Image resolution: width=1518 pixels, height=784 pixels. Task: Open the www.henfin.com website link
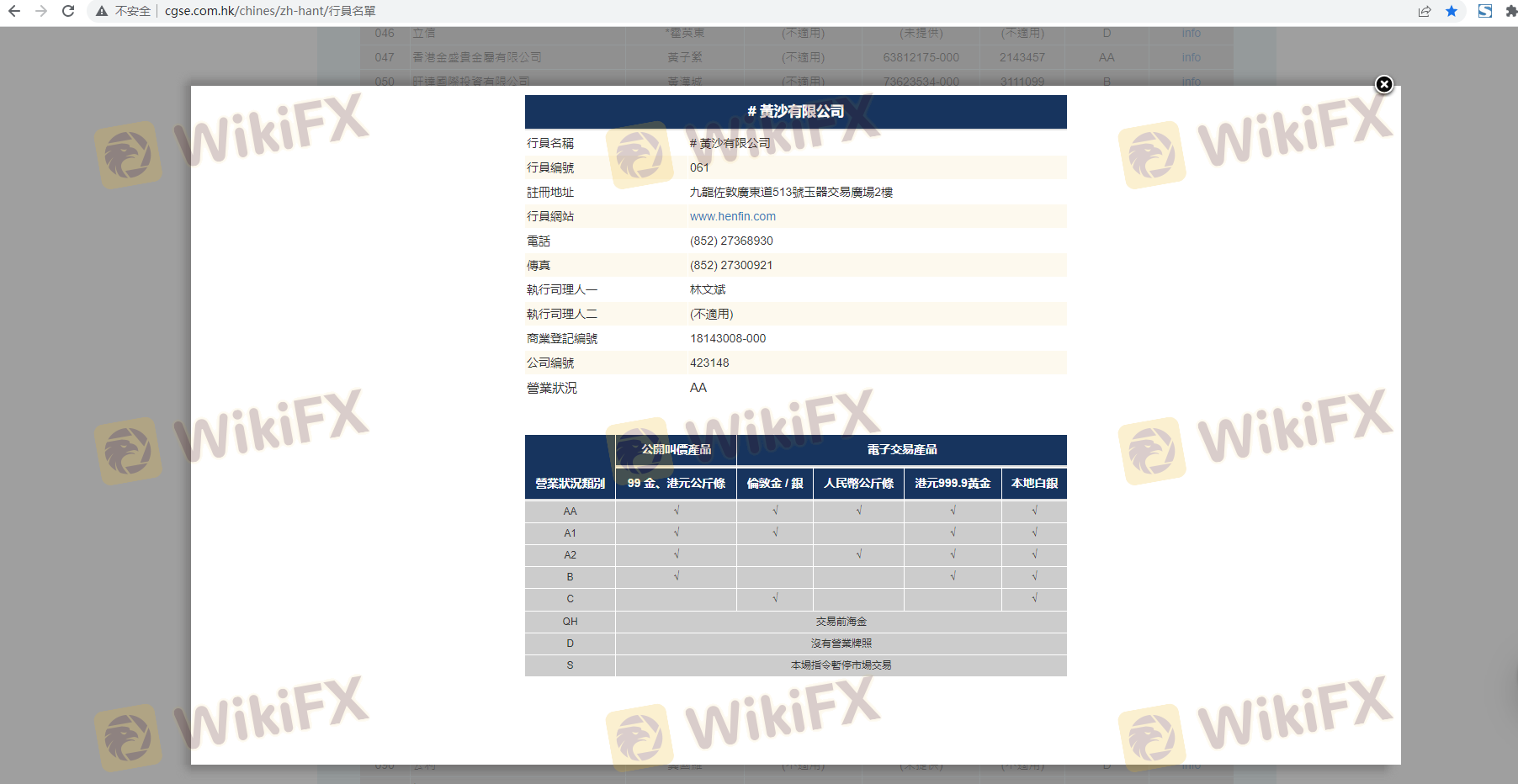coord(733,216)
